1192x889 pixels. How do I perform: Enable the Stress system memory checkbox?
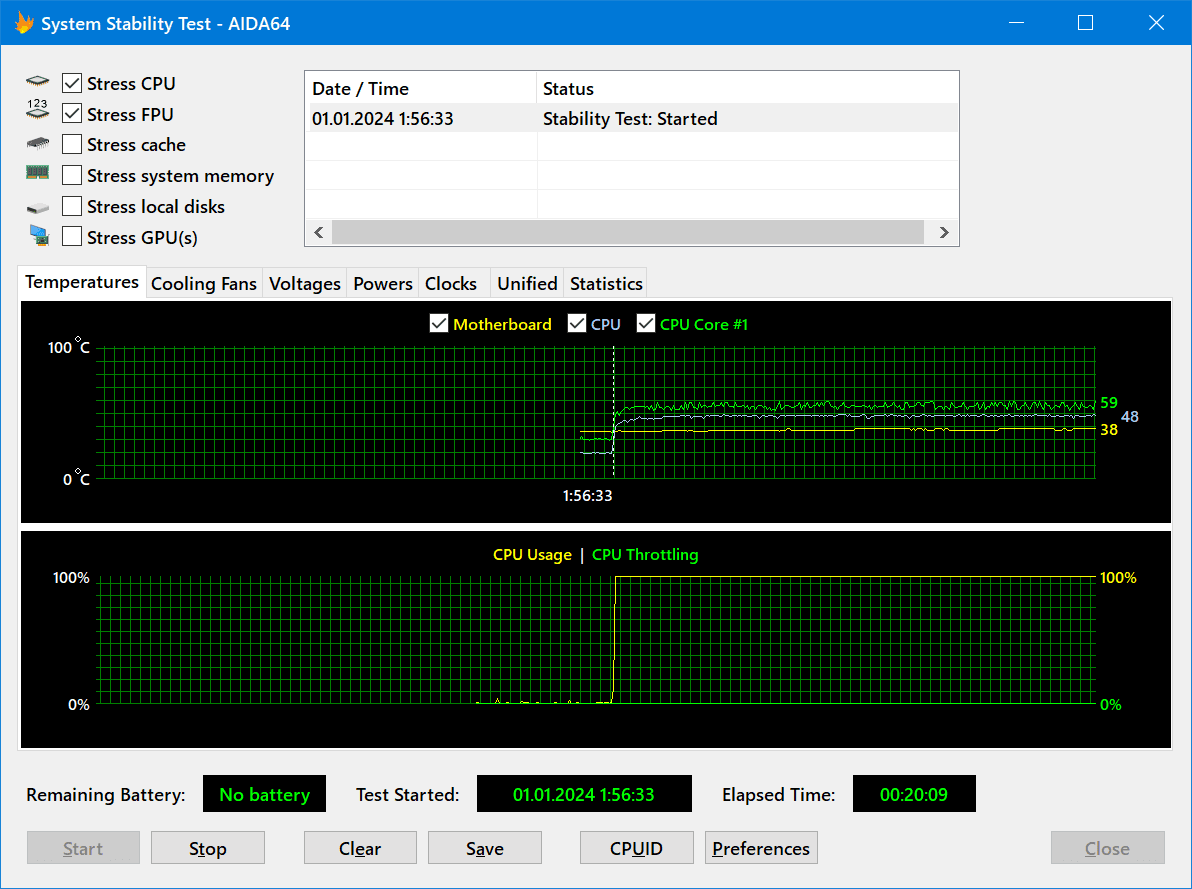tap(71, 176)
